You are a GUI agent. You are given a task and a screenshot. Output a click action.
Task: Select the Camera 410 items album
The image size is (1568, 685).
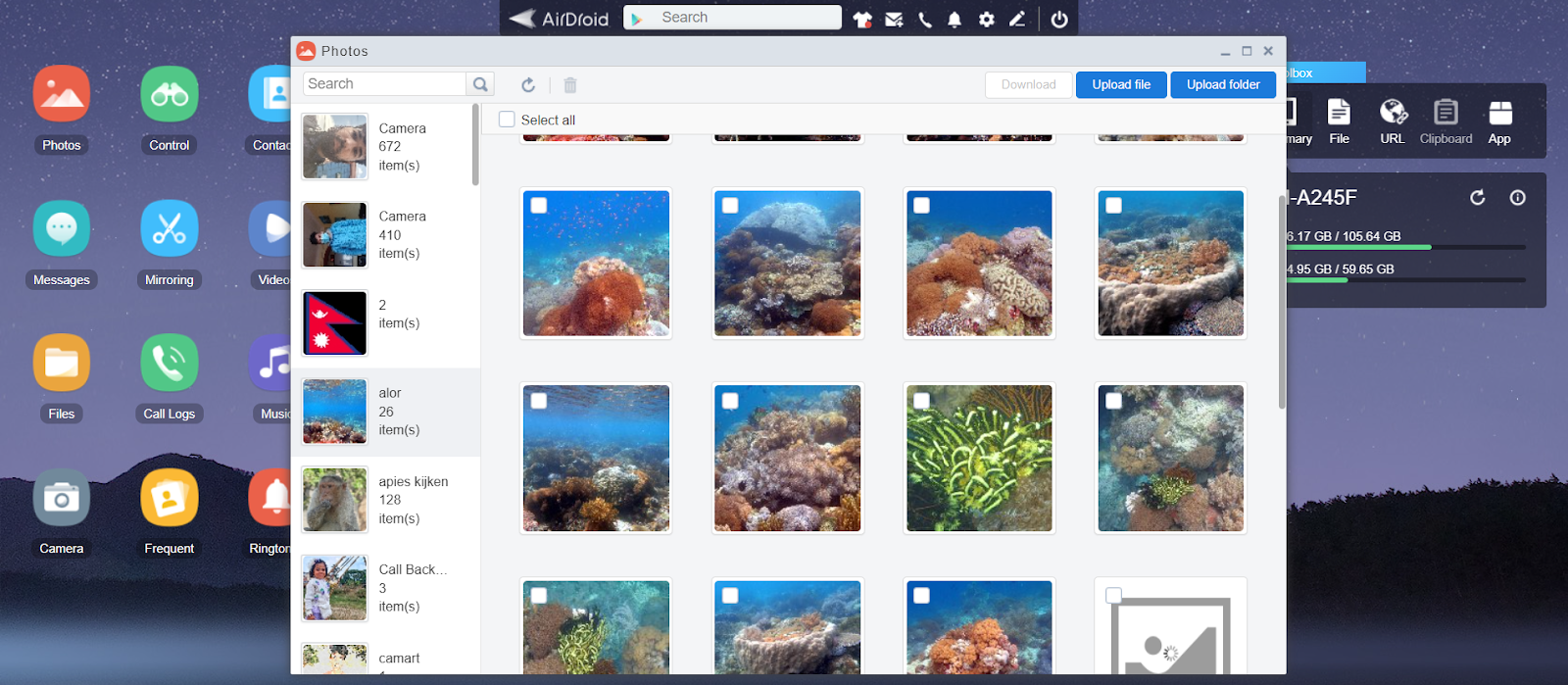click(x=382, y=235)
